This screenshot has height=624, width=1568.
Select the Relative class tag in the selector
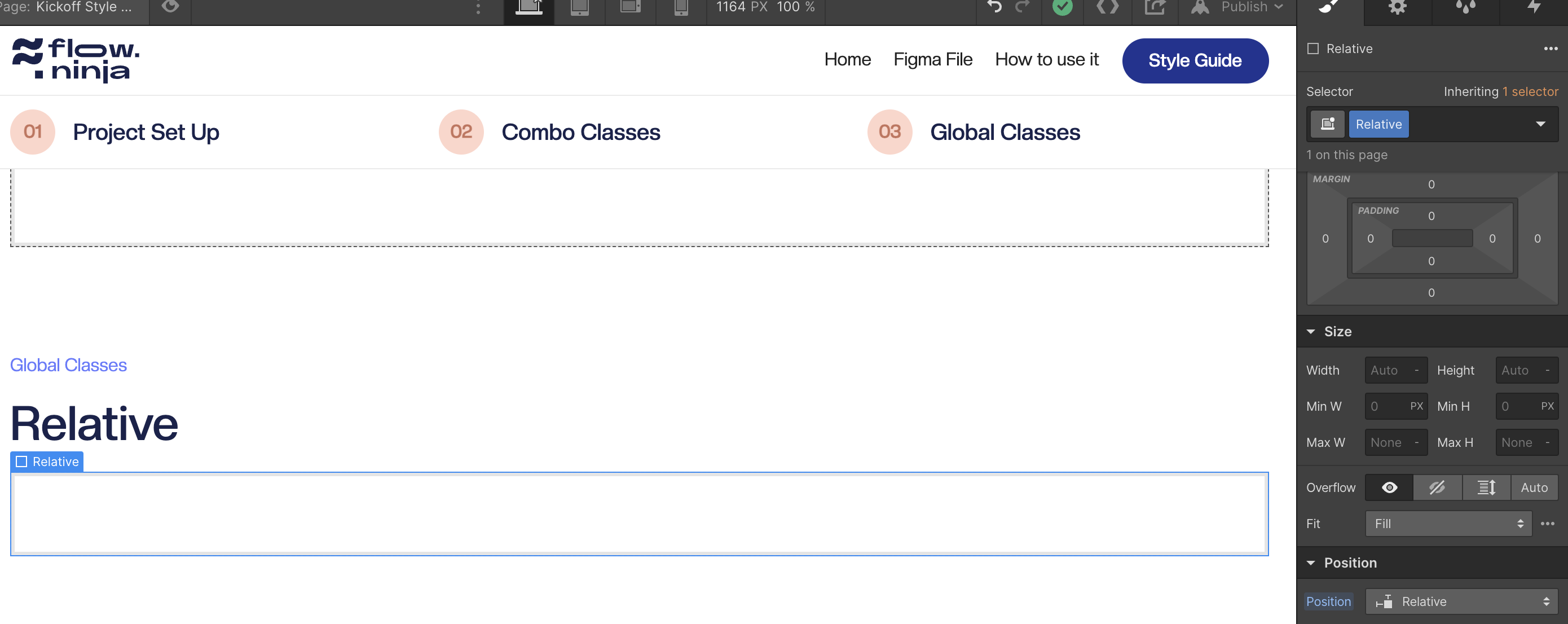click(x=1378, y=124)
